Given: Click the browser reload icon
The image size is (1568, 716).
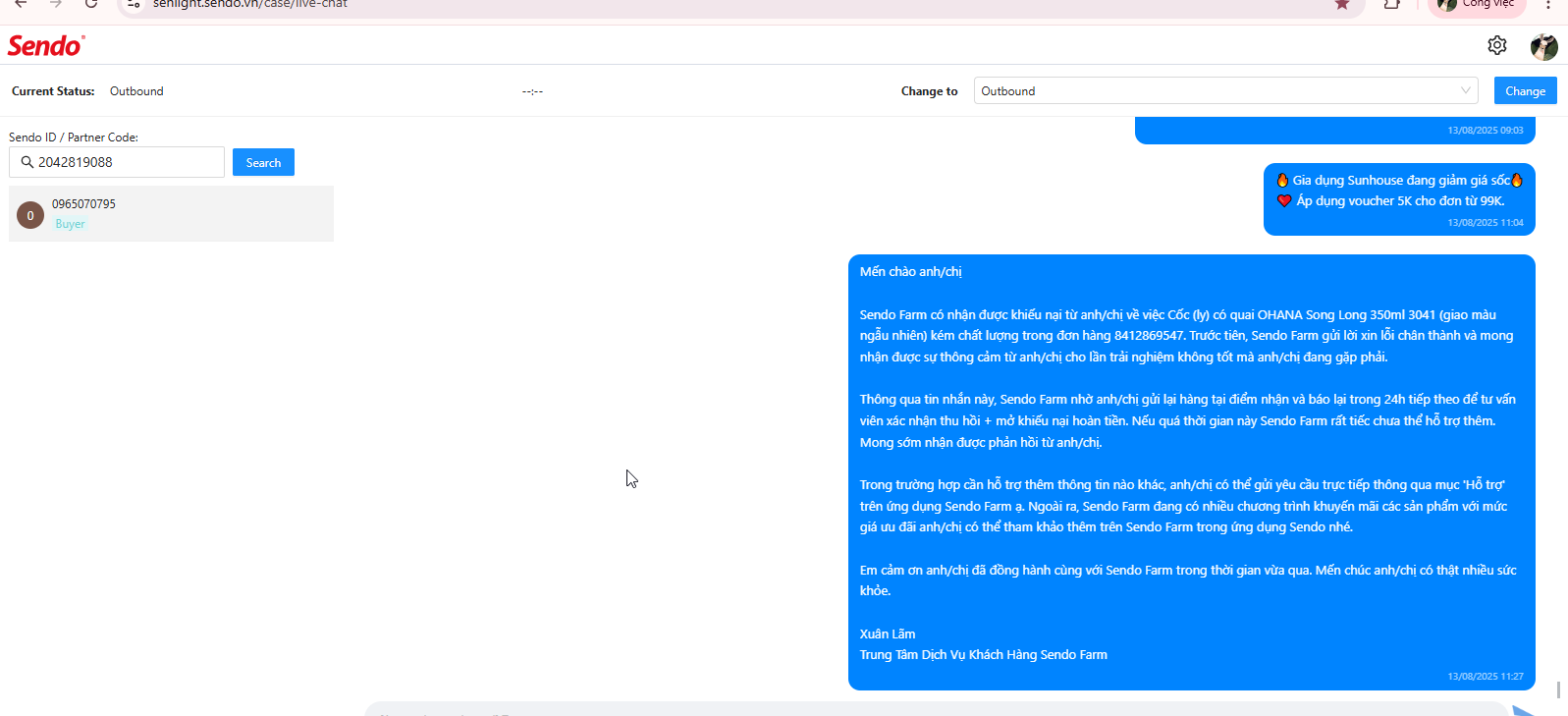Looking at the screenshot, I should 91,4.
